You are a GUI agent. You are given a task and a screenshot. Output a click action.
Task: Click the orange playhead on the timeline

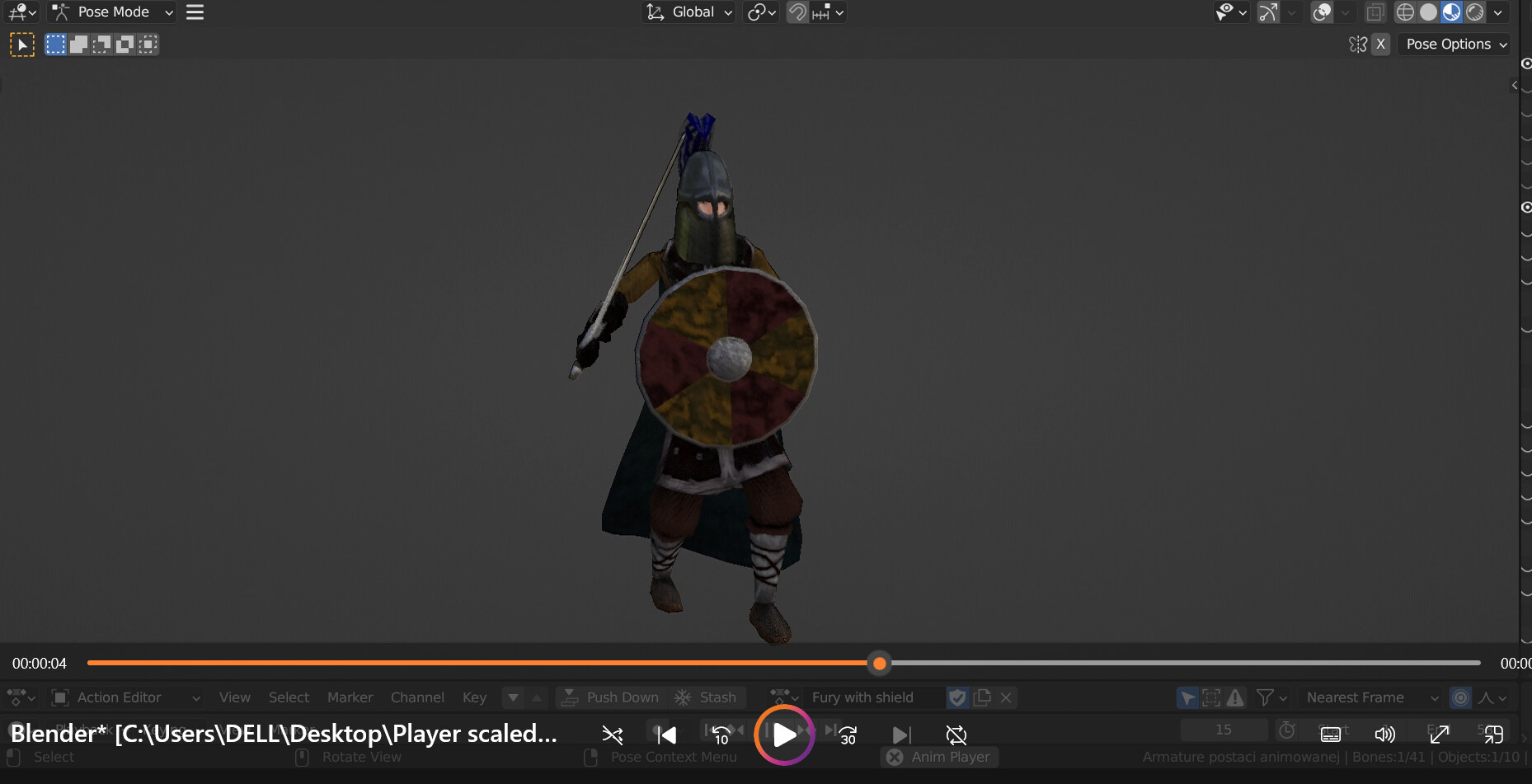click(x=878, y=663)
